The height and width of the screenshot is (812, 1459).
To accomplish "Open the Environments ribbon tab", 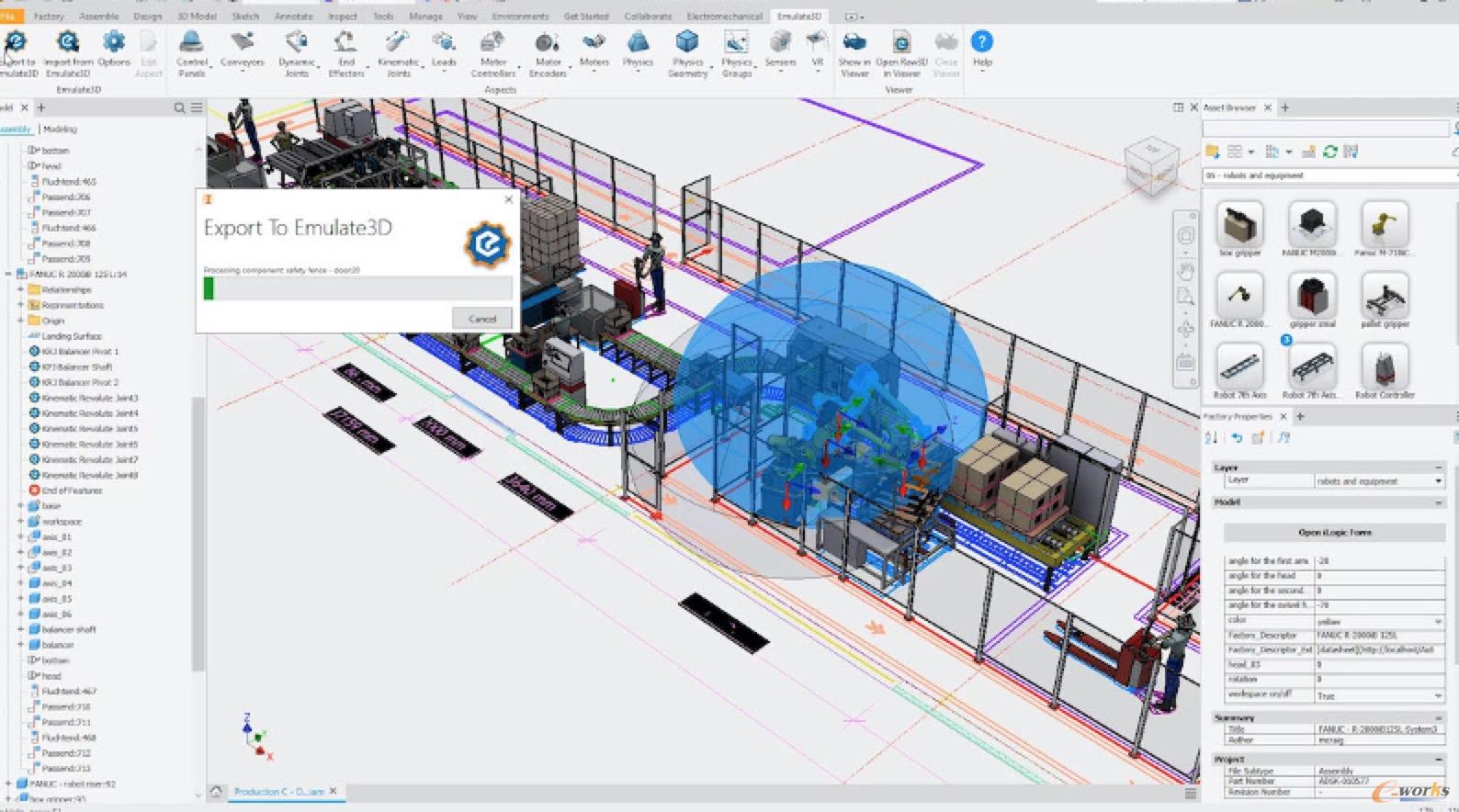I will tap(520, 17).
